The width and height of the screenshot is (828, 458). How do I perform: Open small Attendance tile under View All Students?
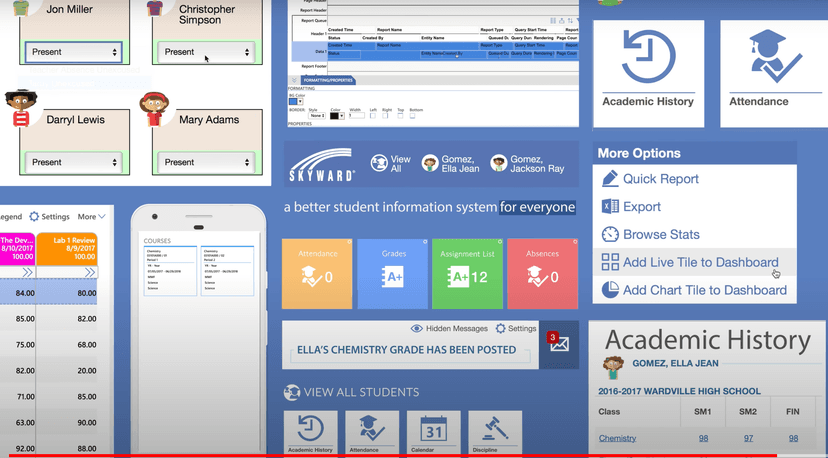(372, 433)
